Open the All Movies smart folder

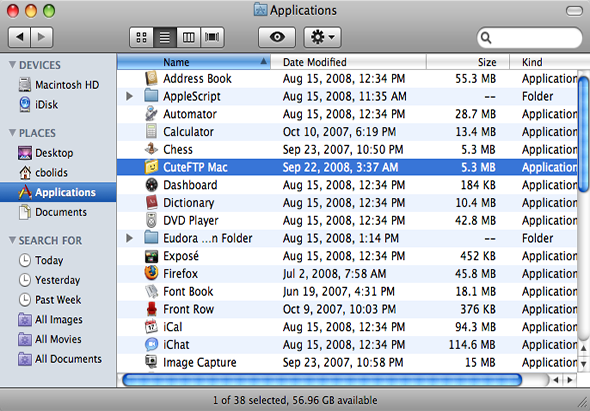pyautogui.click(x=58, y=339)
